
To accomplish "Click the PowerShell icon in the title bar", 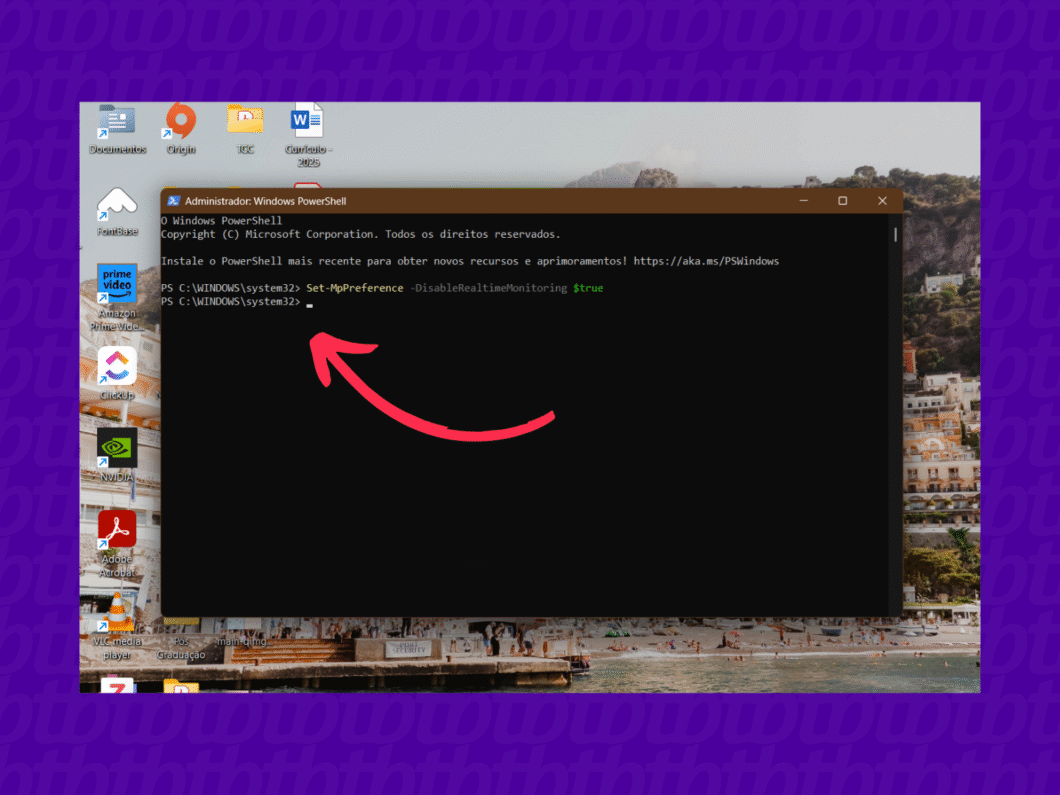I will point(174,201).
